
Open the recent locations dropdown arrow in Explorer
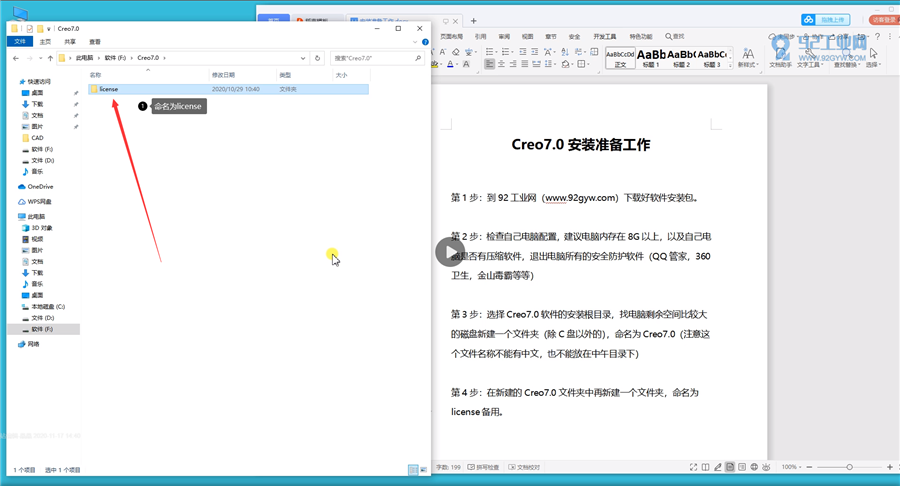coord(40,58)
